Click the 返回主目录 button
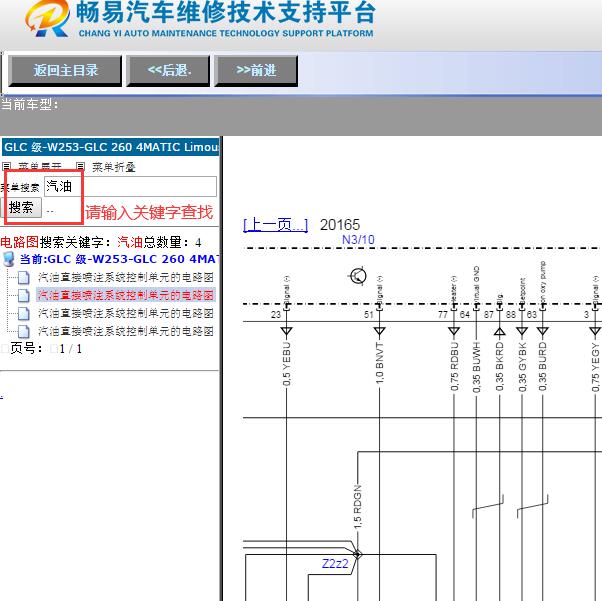This screenshot has height=601, width=602. click(x=65, y=71)
